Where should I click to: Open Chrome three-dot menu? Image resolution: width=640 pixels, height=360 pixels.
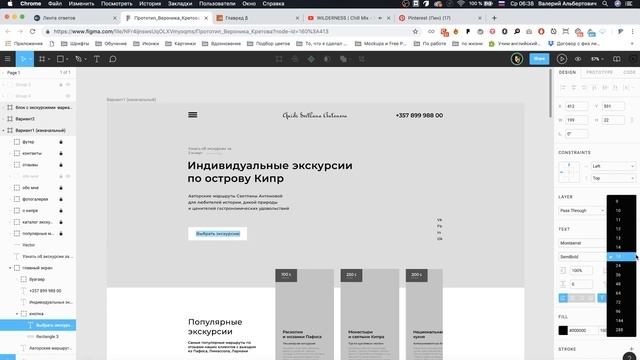(633, 31)
